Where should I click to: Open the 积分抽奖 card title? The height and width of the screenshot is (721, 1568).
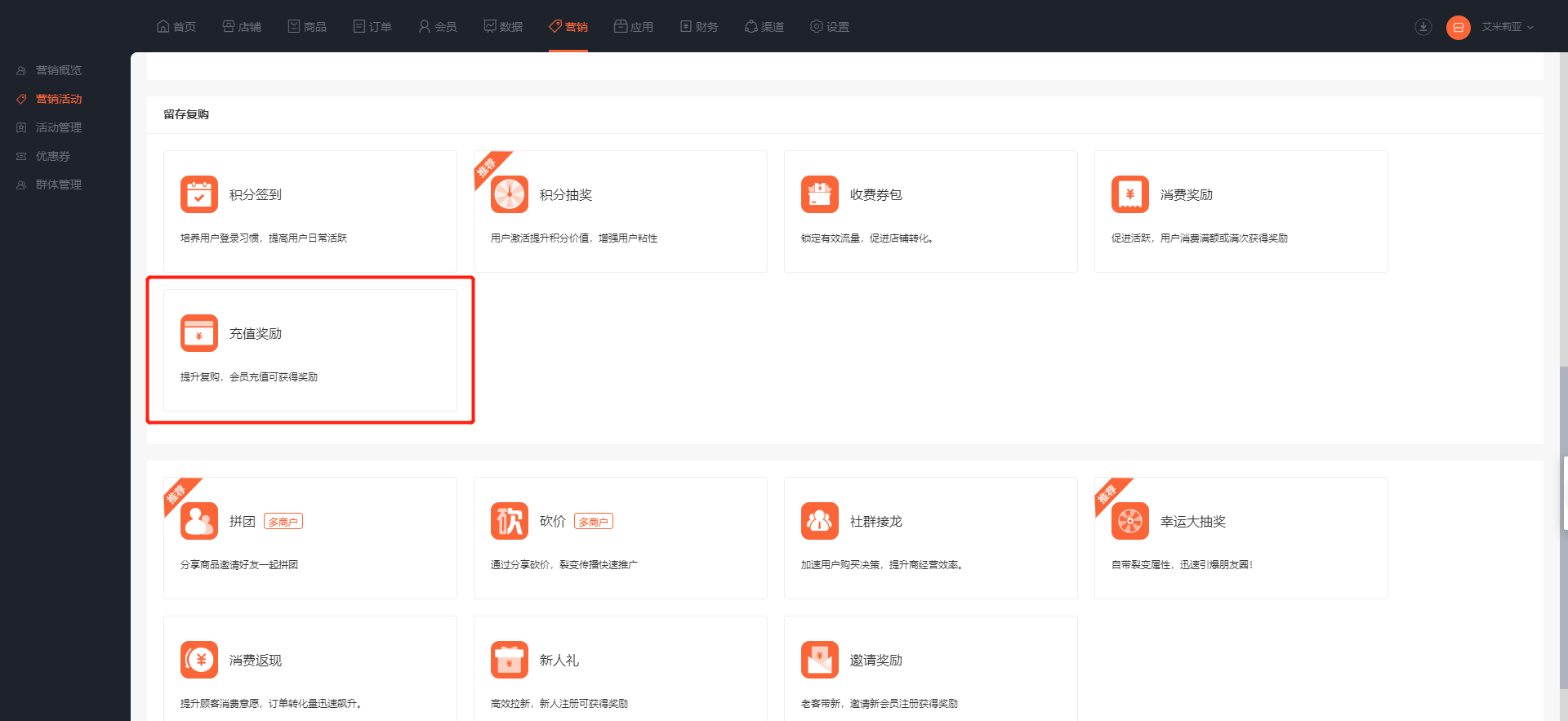tap(566, 194)
